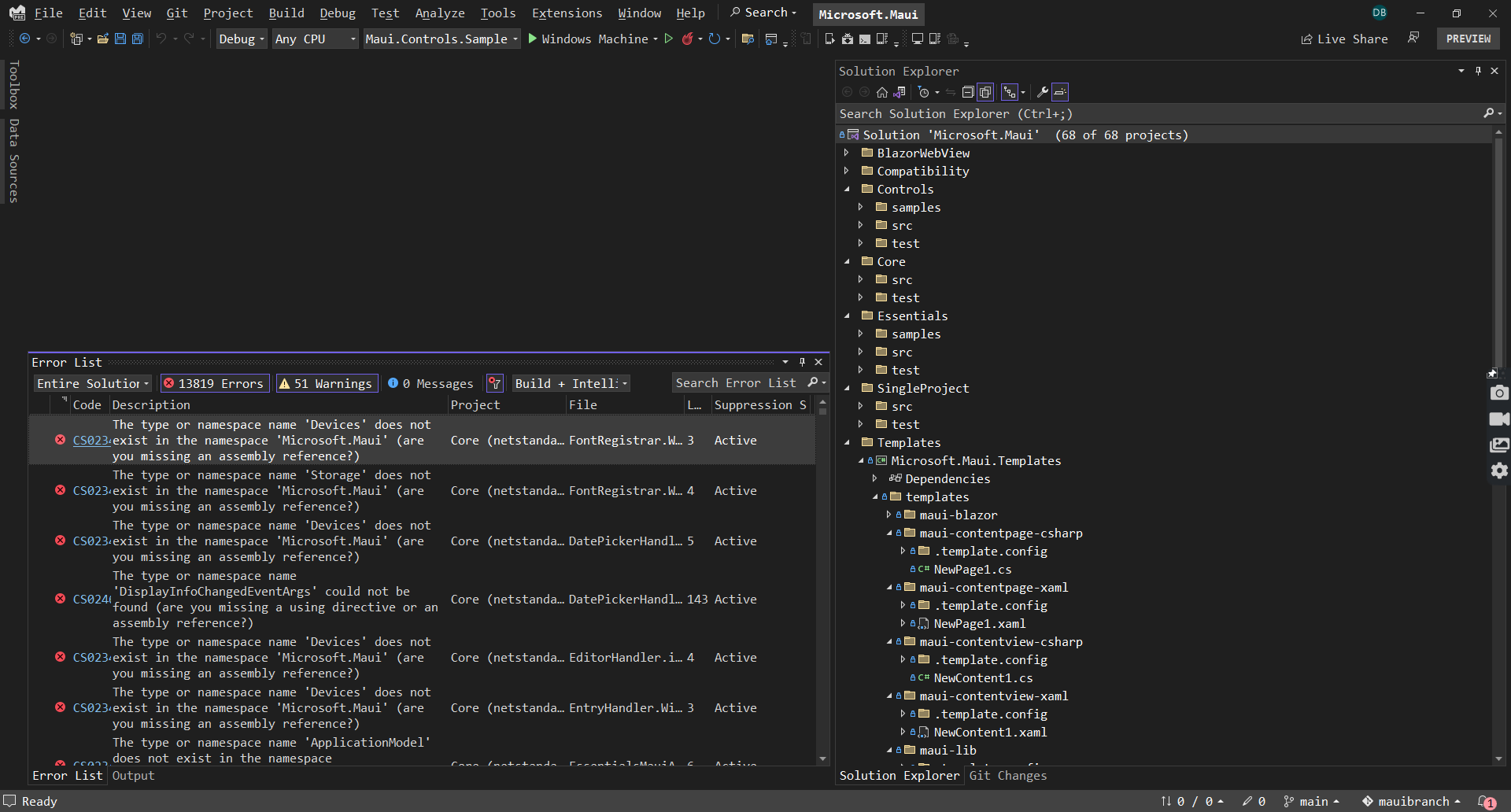Click the Save All icon
The image size is (1511, 812).
(138, 39)
